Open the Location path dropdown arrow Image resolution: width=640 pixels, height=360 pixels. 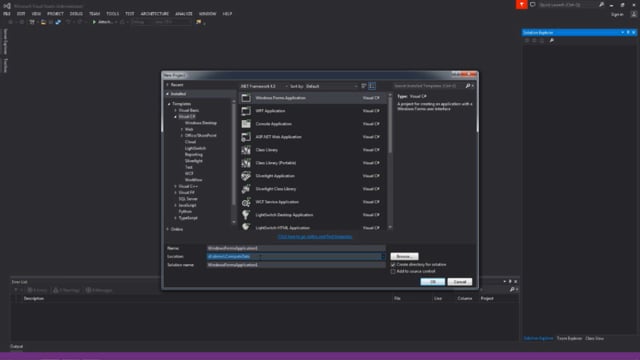383,257
